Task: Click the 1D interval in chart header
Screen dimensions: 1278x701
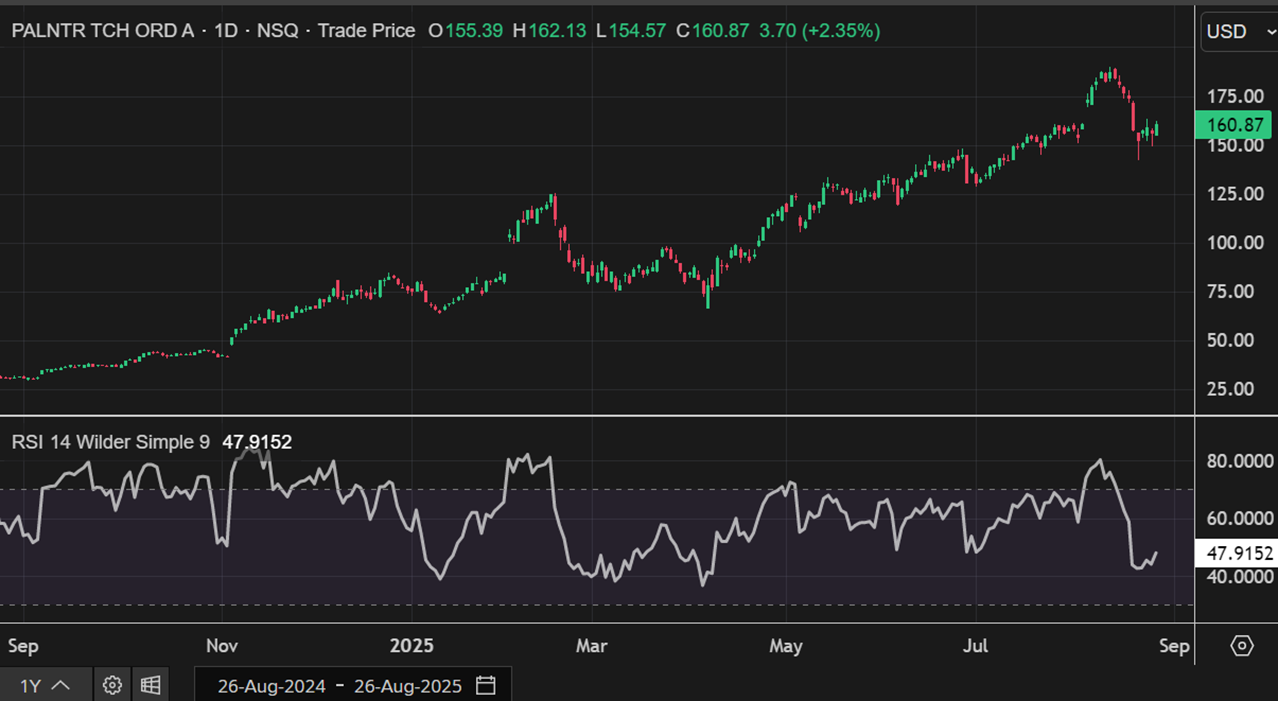Action: 226,31
